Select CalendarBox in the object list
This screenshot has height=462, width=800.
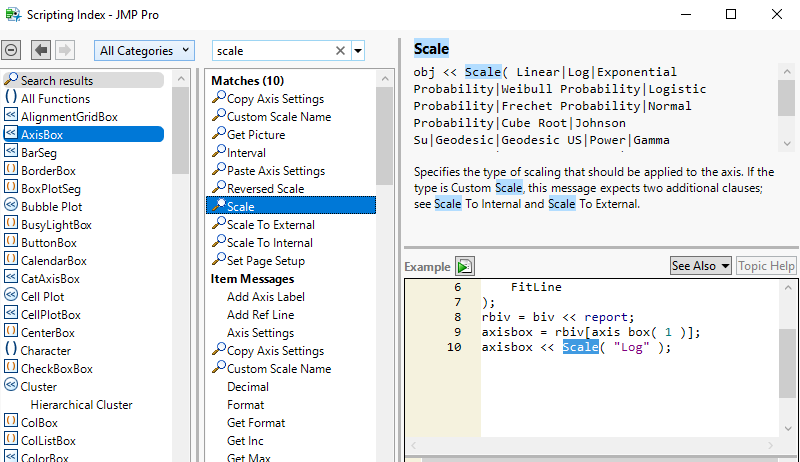[x=54, y=261]
